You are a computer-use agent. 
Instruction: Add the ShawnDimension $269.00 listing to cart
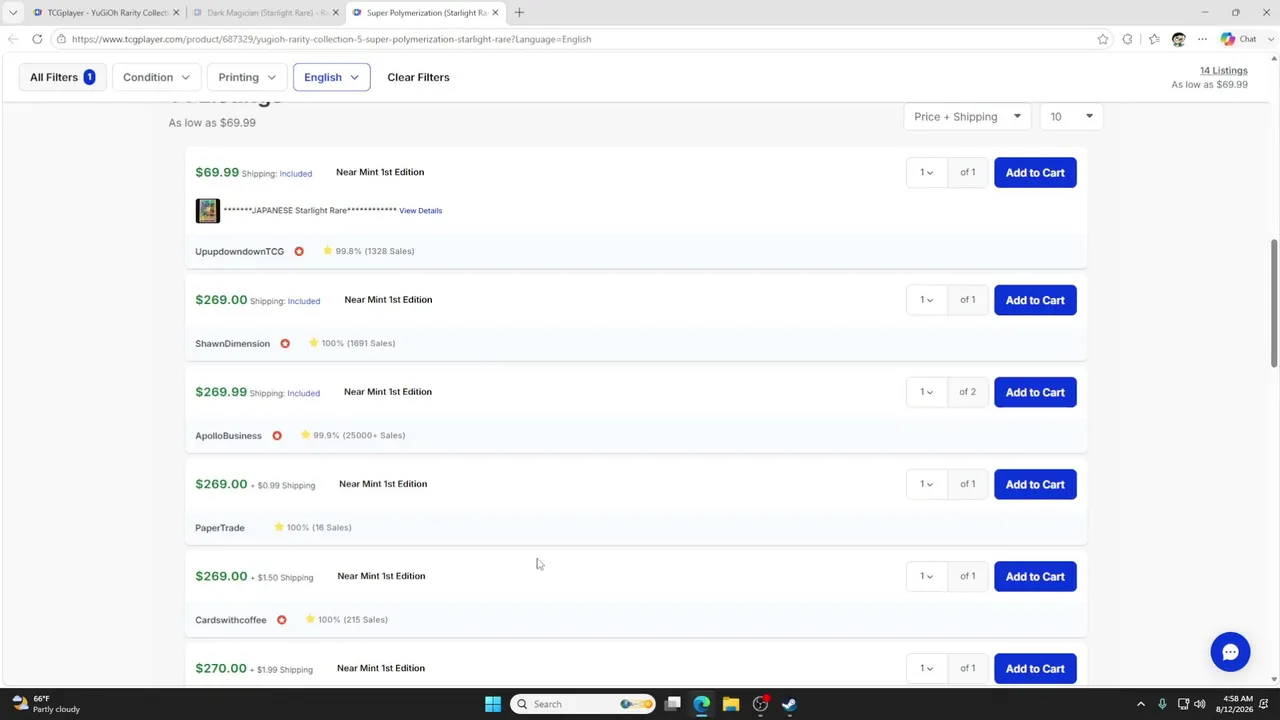click(x=1035, y=300)
